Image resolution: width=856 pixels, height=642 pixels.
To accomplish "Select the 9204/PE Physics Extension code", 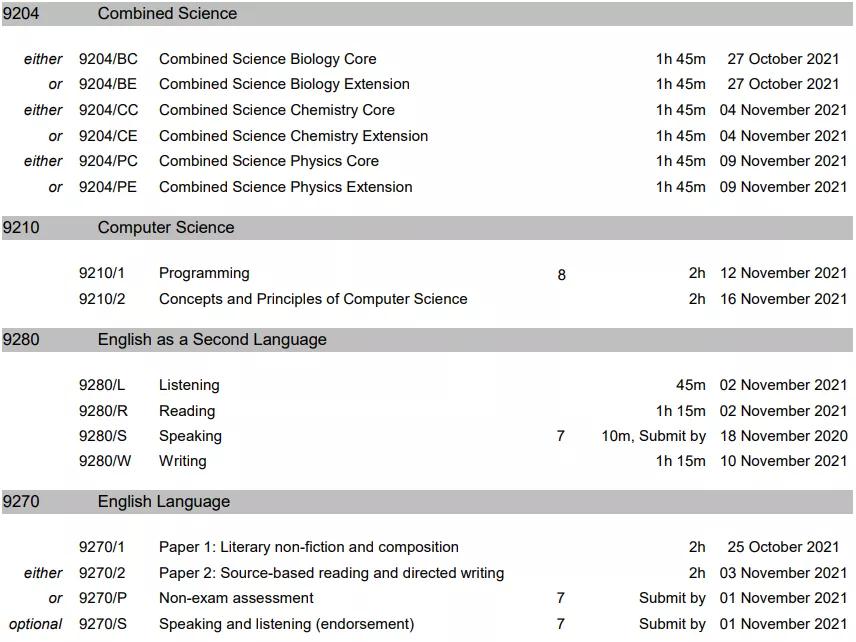I will click(108, 187).
